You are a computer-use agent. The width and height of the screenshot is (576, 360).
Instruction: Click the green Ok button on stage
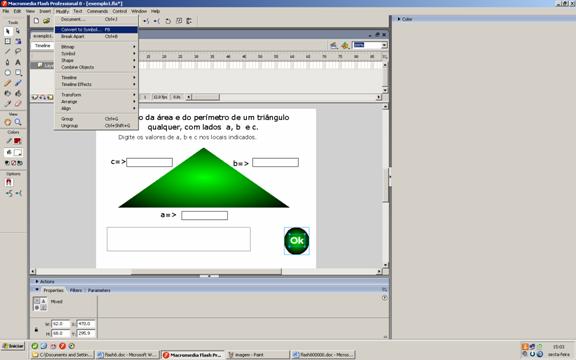pos(296,241)
